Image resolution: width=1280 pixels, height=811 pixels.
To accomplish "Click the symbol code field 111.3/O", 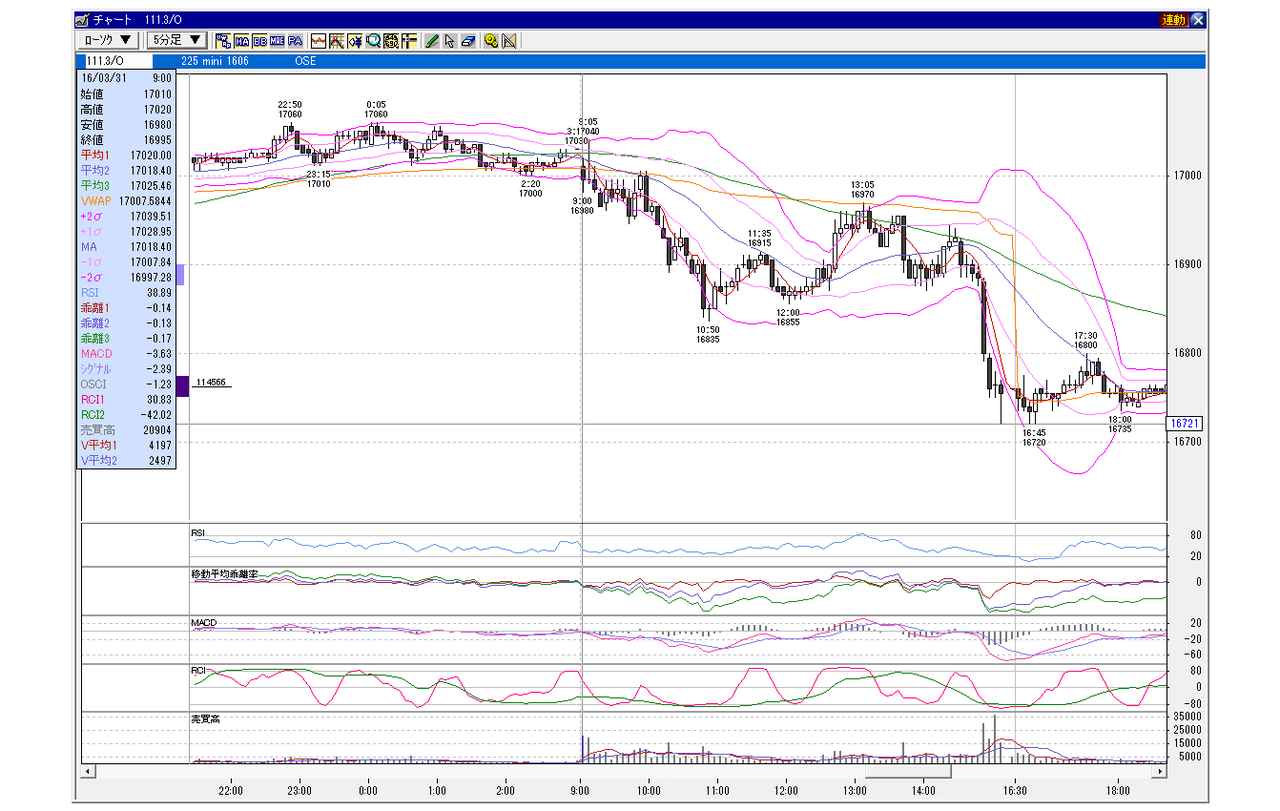I will [x=116, y=61].
